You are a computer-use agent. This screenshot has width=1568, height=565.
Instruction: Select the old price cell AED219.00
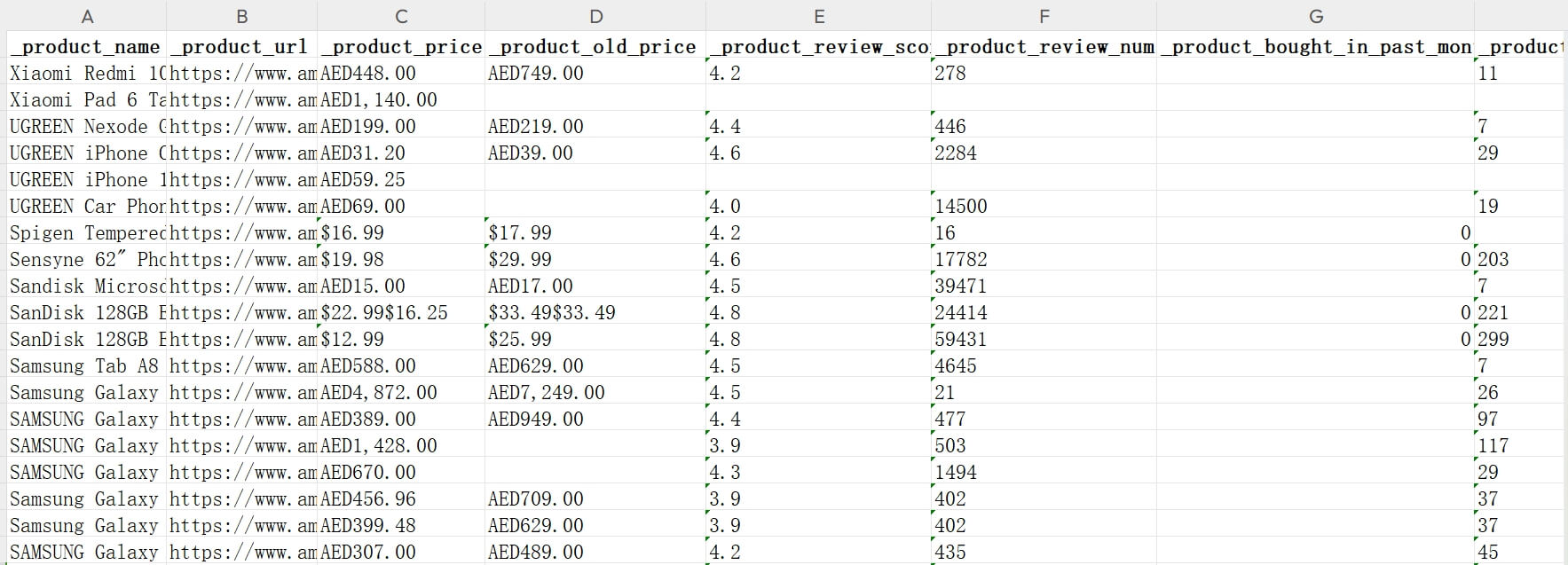(596, 126)
